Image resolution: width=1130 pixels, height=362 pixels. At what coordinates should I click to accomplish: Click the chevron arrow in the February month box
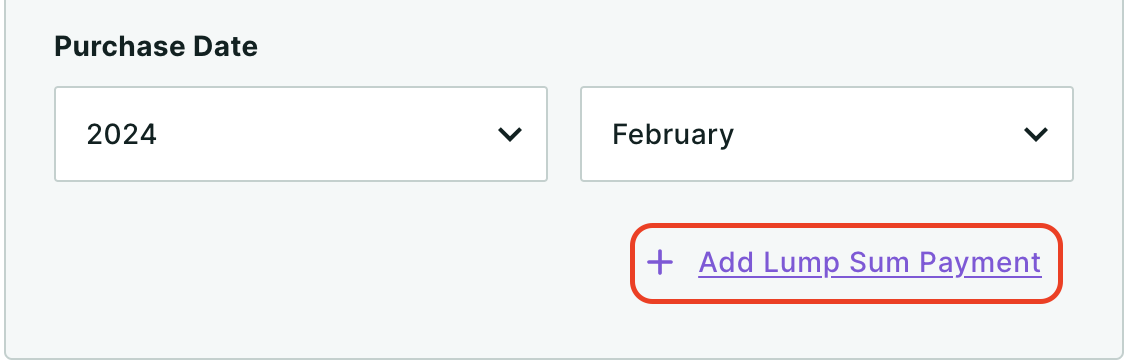pos(1036,134)
